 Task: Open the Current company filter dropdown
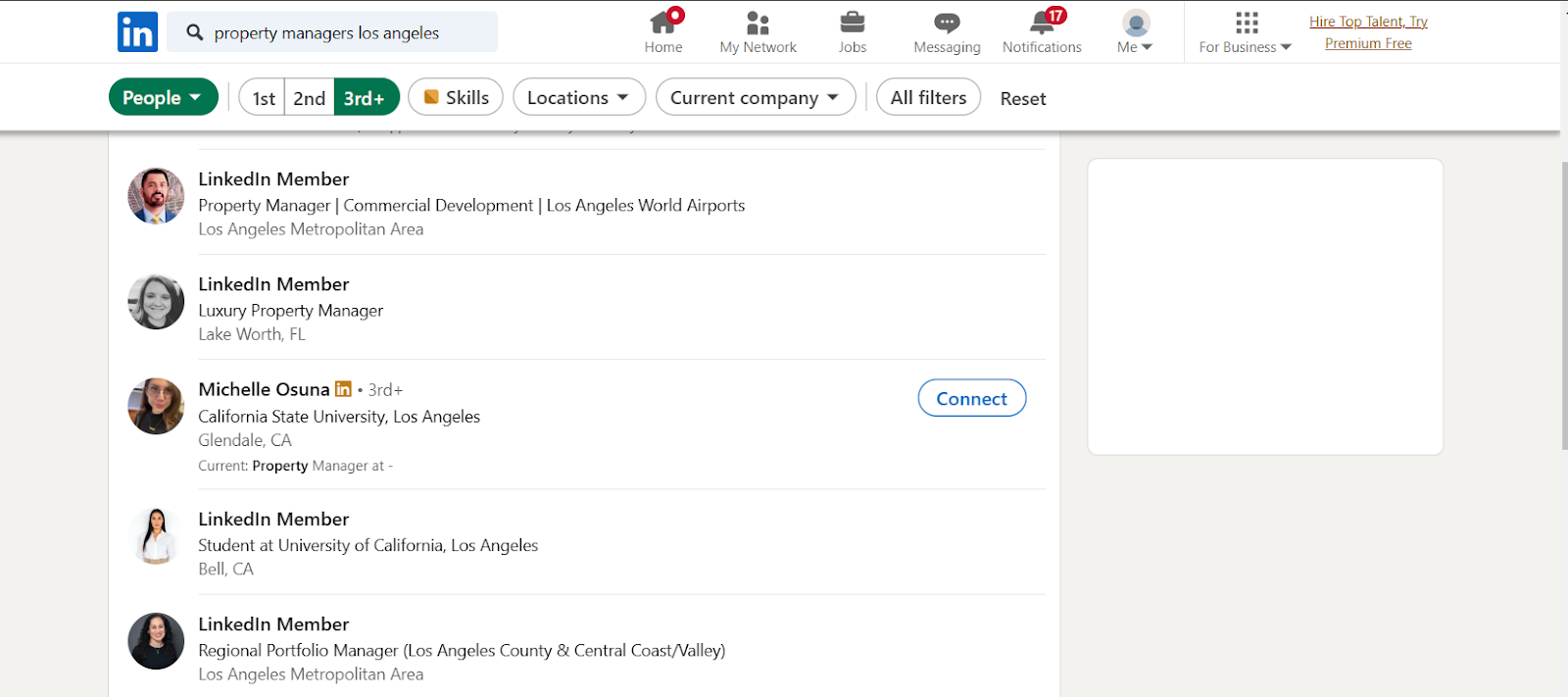(756, 97)
